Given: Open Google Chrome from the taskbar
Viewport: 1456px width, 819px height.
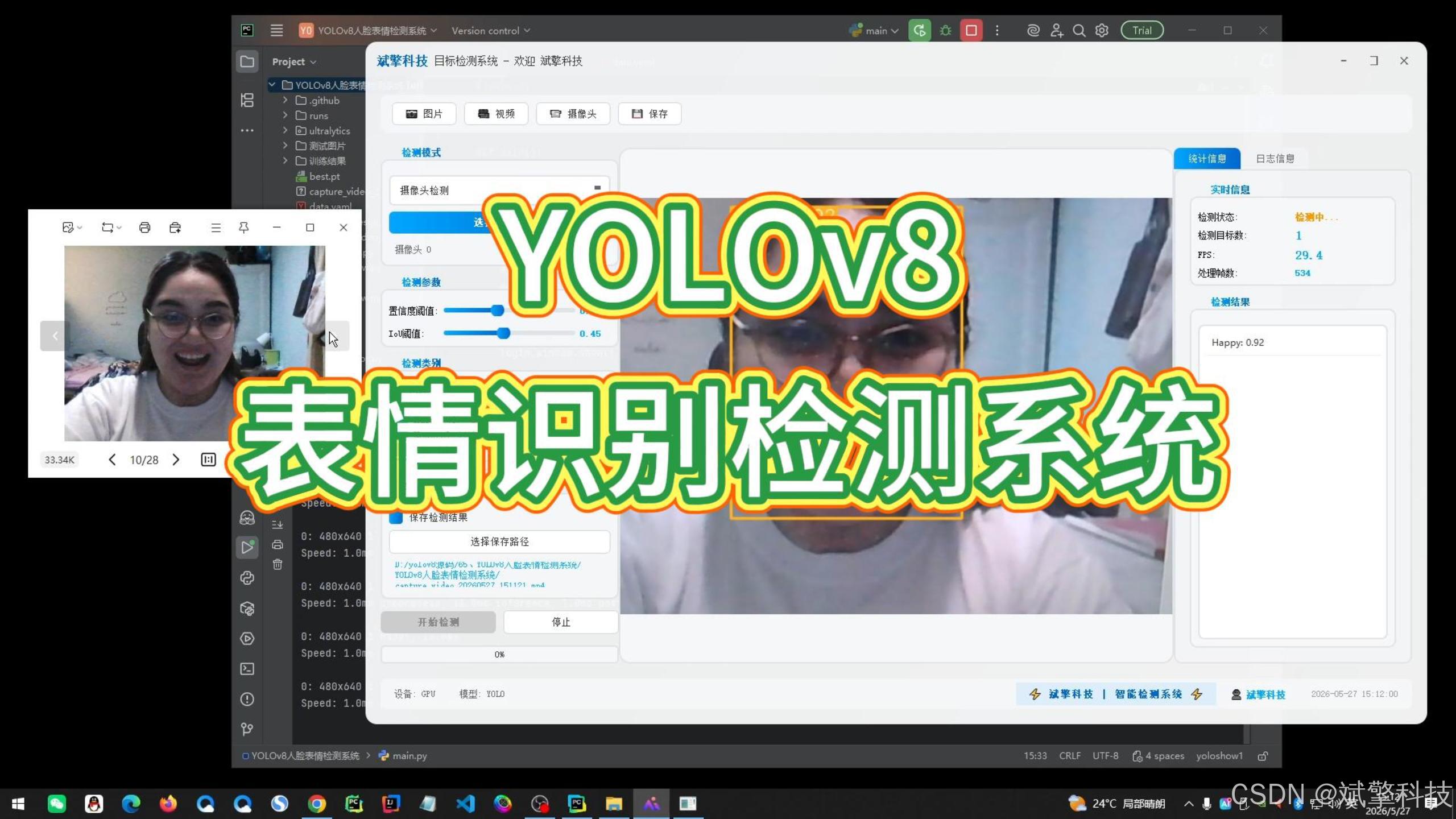Looking at the screenshot, I should click(x=317, y=804).
